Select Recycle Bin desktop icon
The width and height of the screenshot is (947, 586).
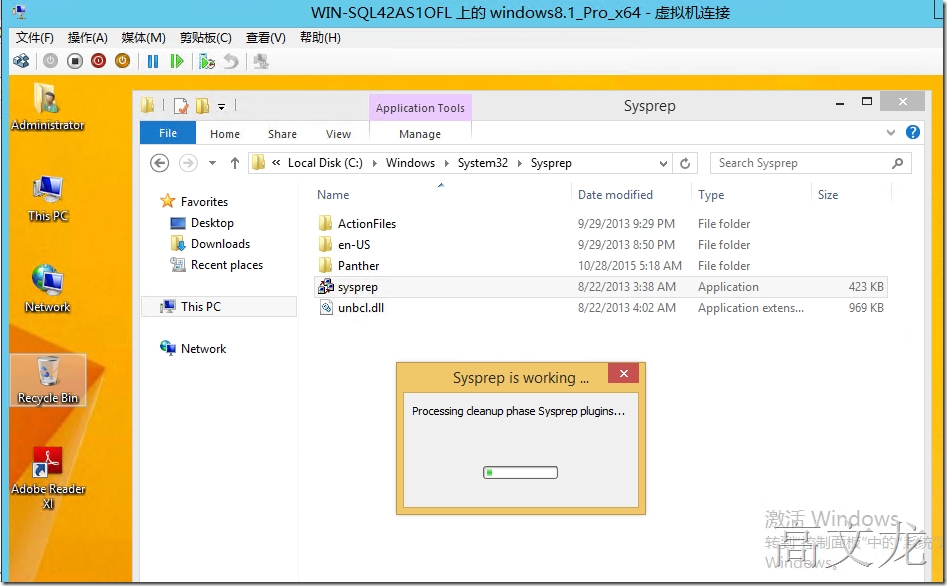pos(48,379)
